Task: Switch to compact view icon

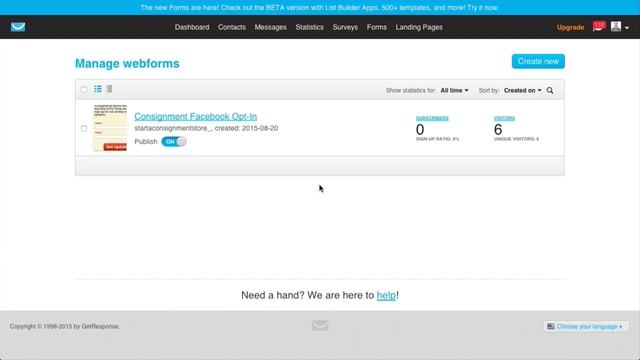Action: 109,89
